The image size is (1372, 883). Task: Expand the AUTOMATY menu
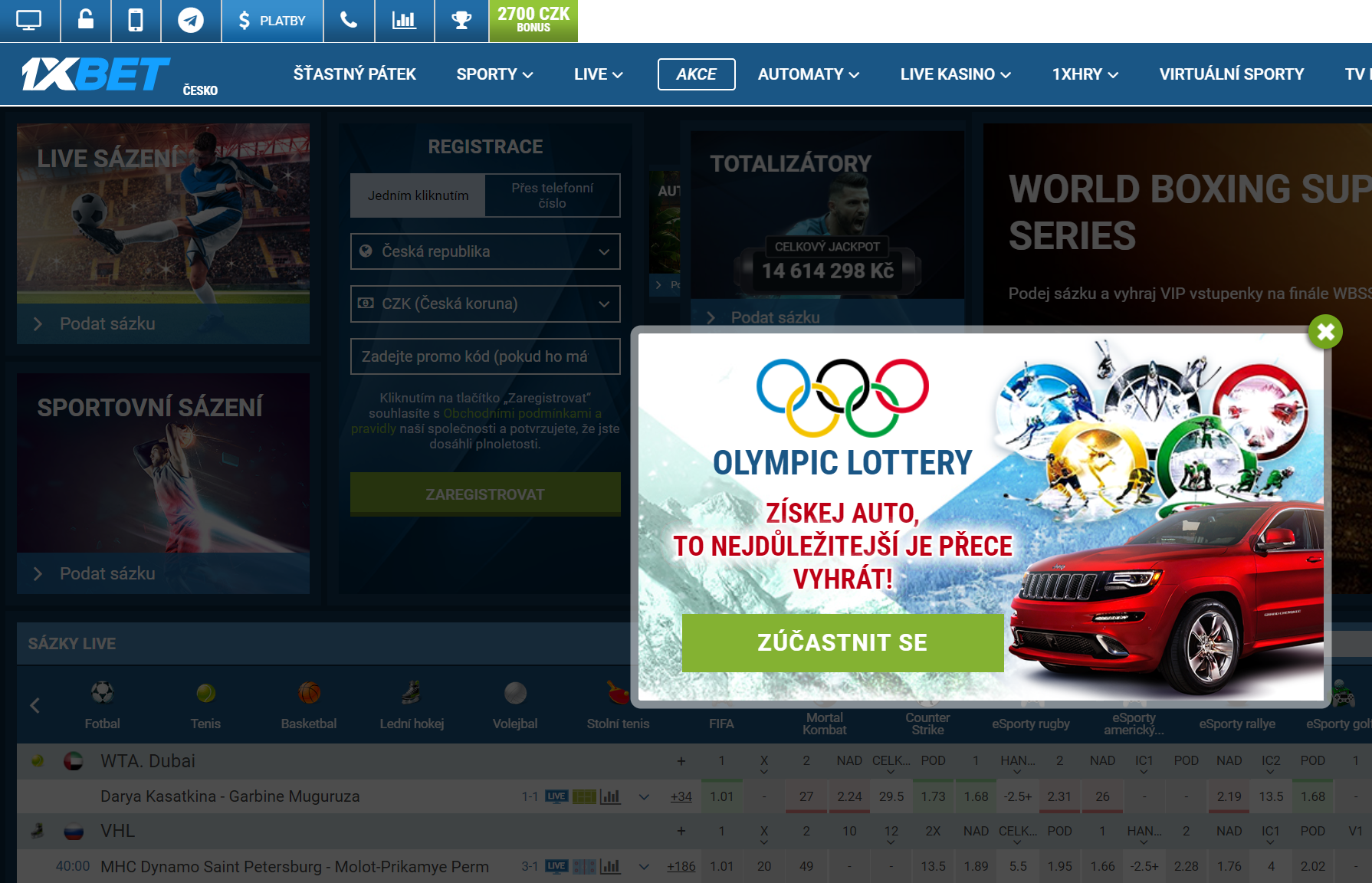coord(809,74)
